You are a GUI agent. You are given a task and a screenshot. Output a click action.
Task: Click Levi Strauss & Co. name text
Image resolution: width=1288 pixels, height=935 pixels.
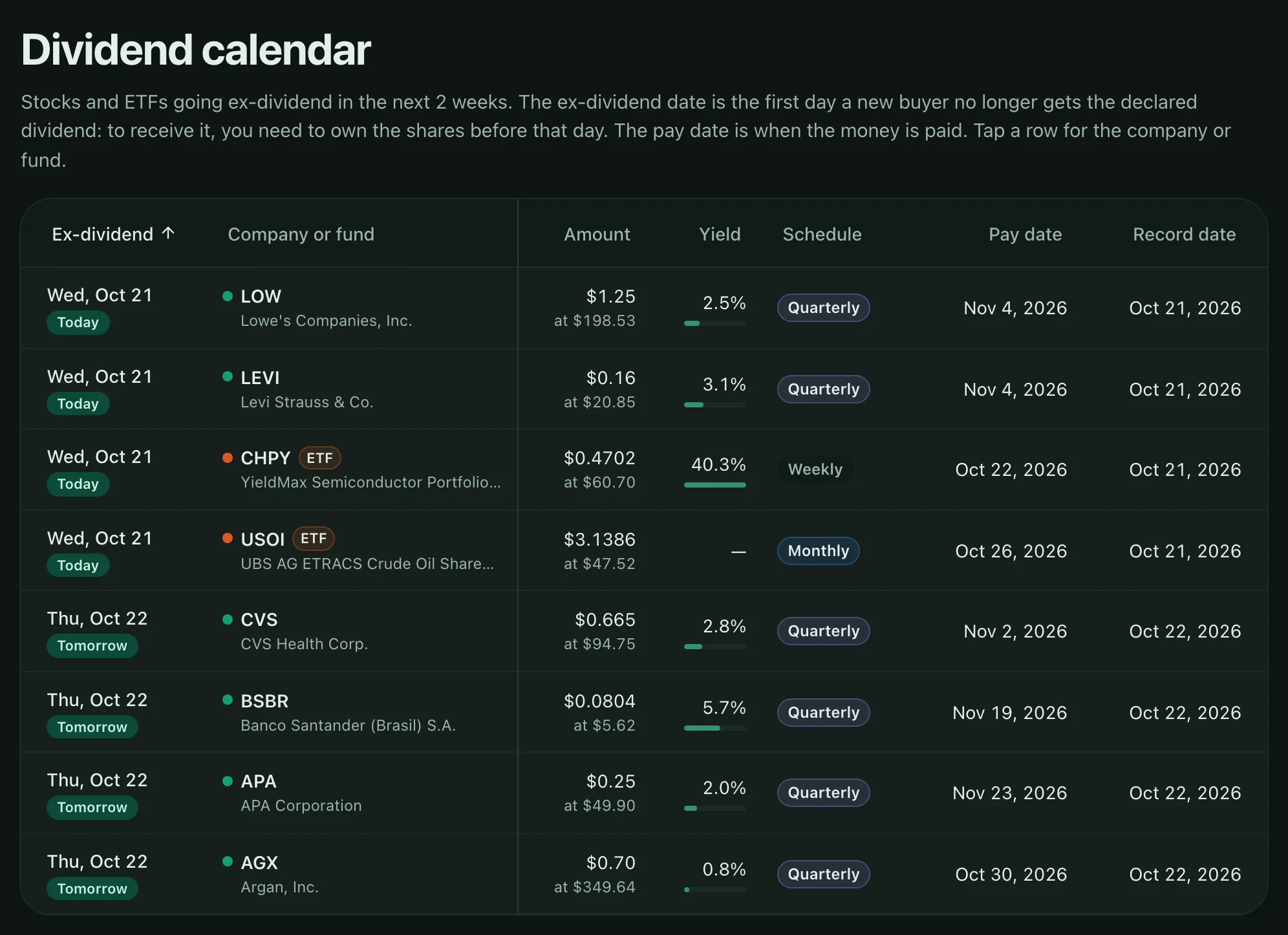[x=306, y=402]
